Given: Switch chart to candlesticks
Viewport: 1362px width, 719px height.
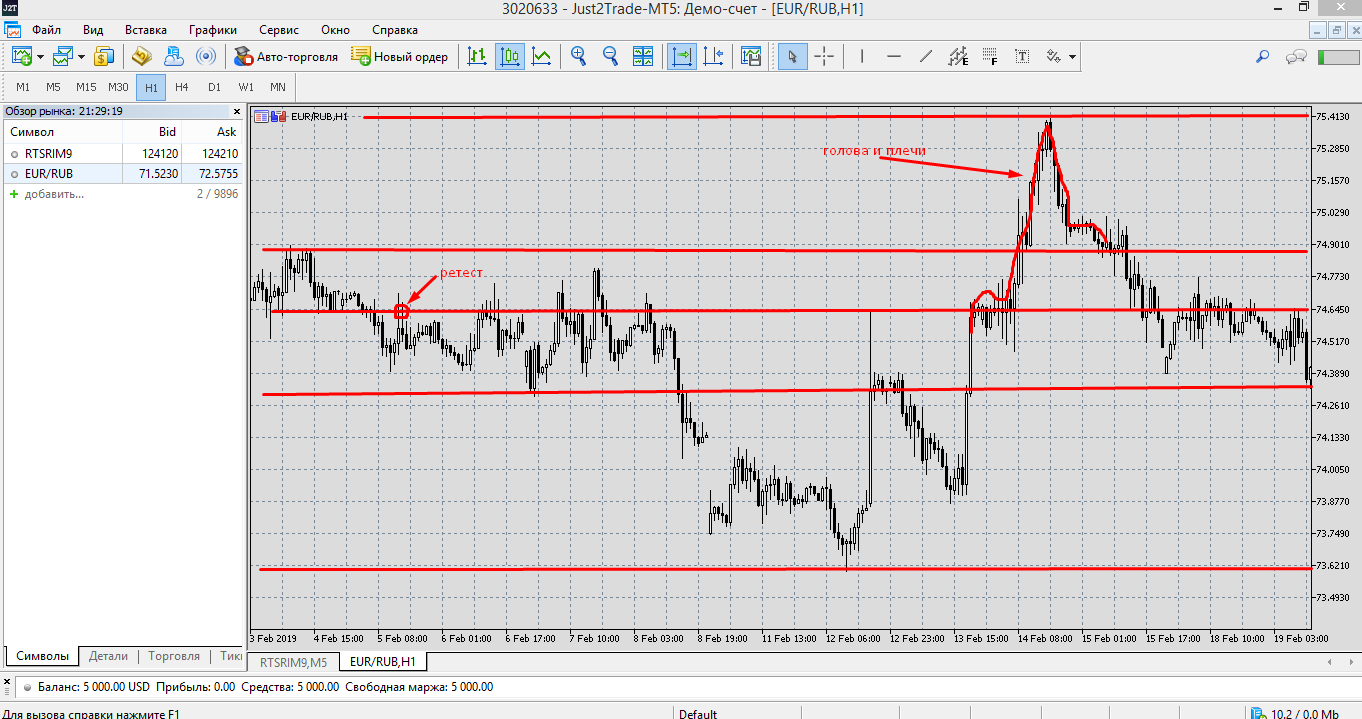Looking at the screenshot, I should 510,56.
